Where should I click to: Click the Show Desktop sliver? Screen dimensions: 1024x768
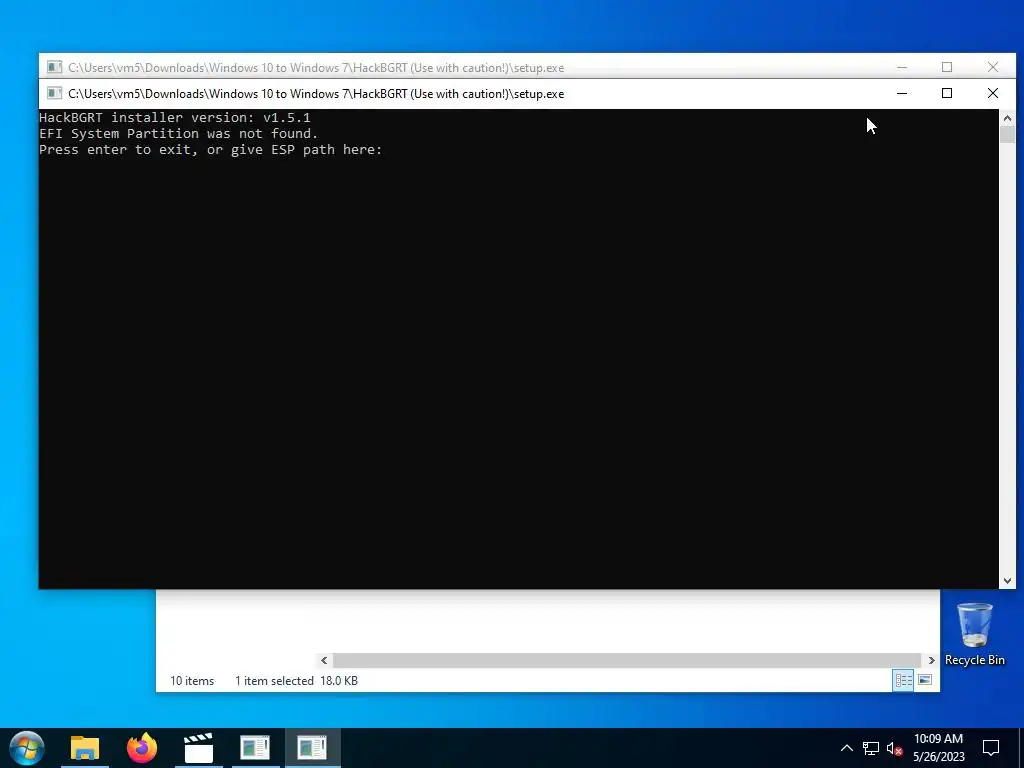pyautogui.click(x=1021, y=748)
